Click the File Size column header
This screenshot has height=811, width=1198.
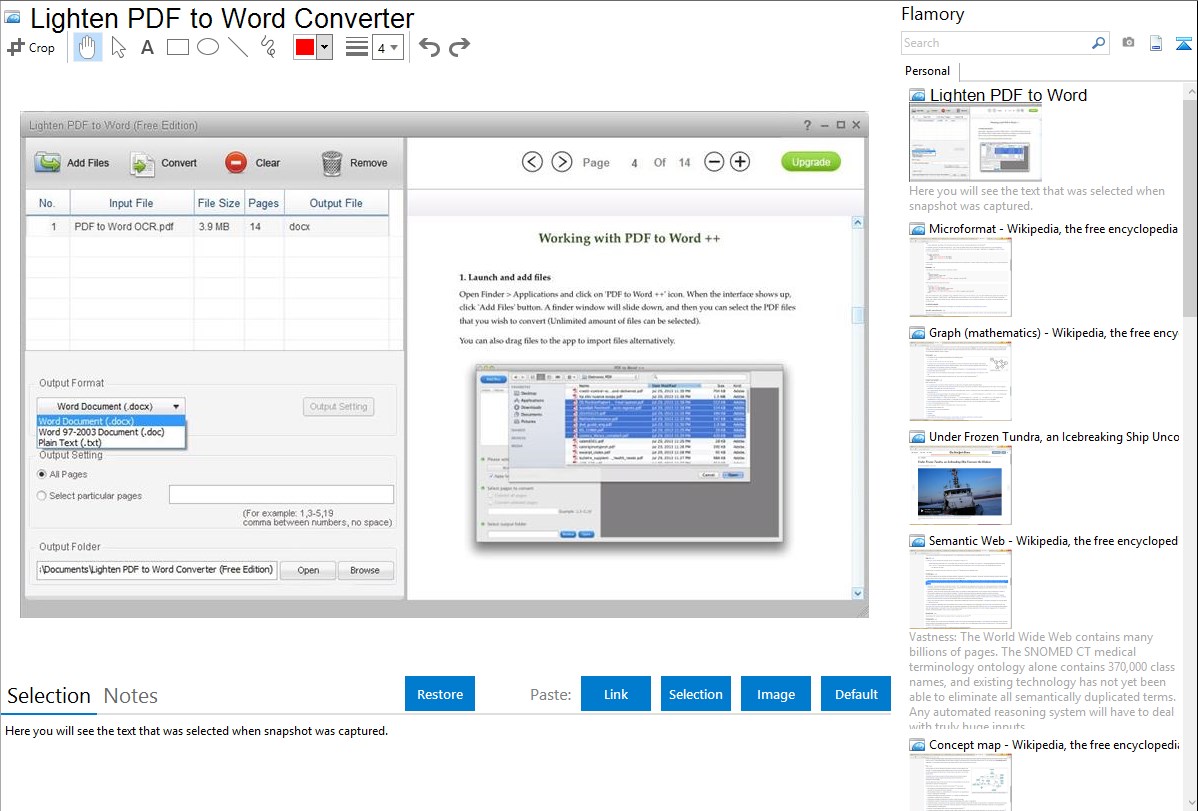point(219,203)
